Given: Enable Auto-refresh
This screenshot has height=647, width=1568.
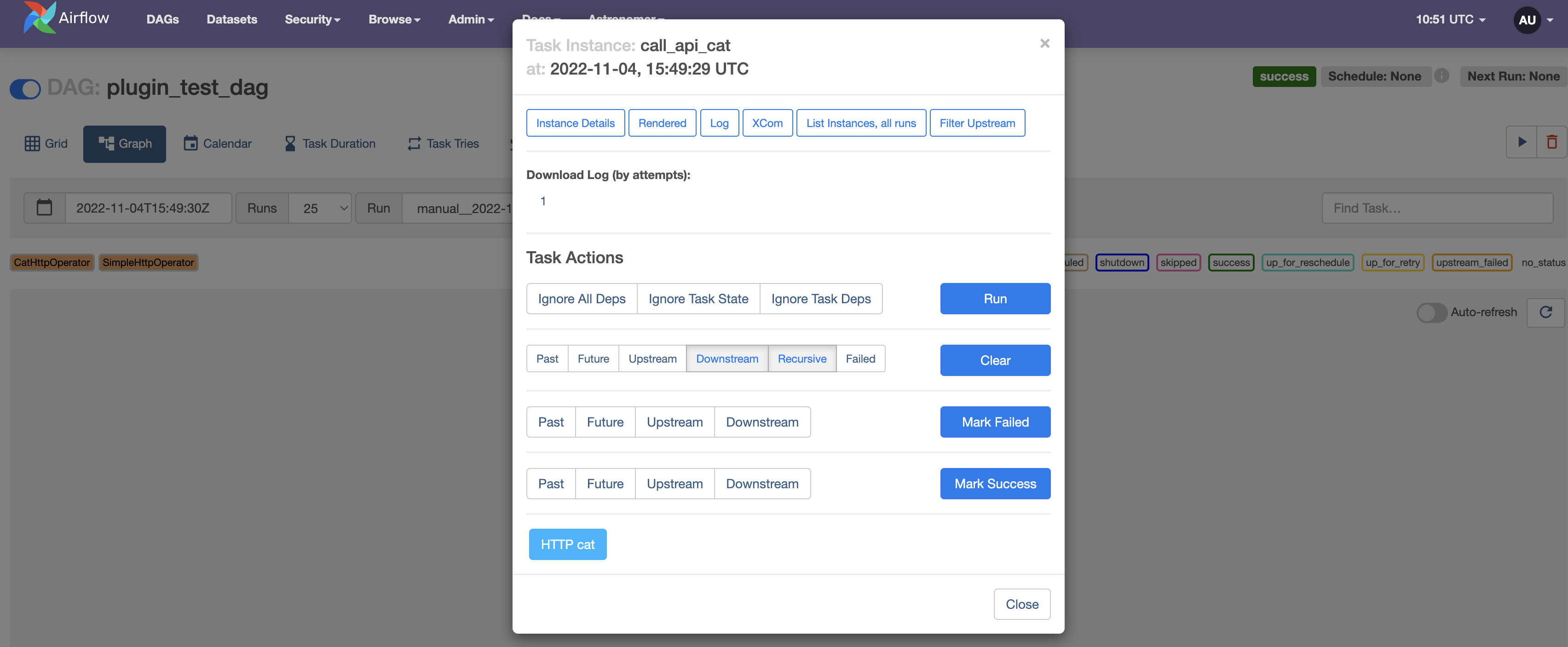Looking at the screenshot, I should coord(1432,312).
